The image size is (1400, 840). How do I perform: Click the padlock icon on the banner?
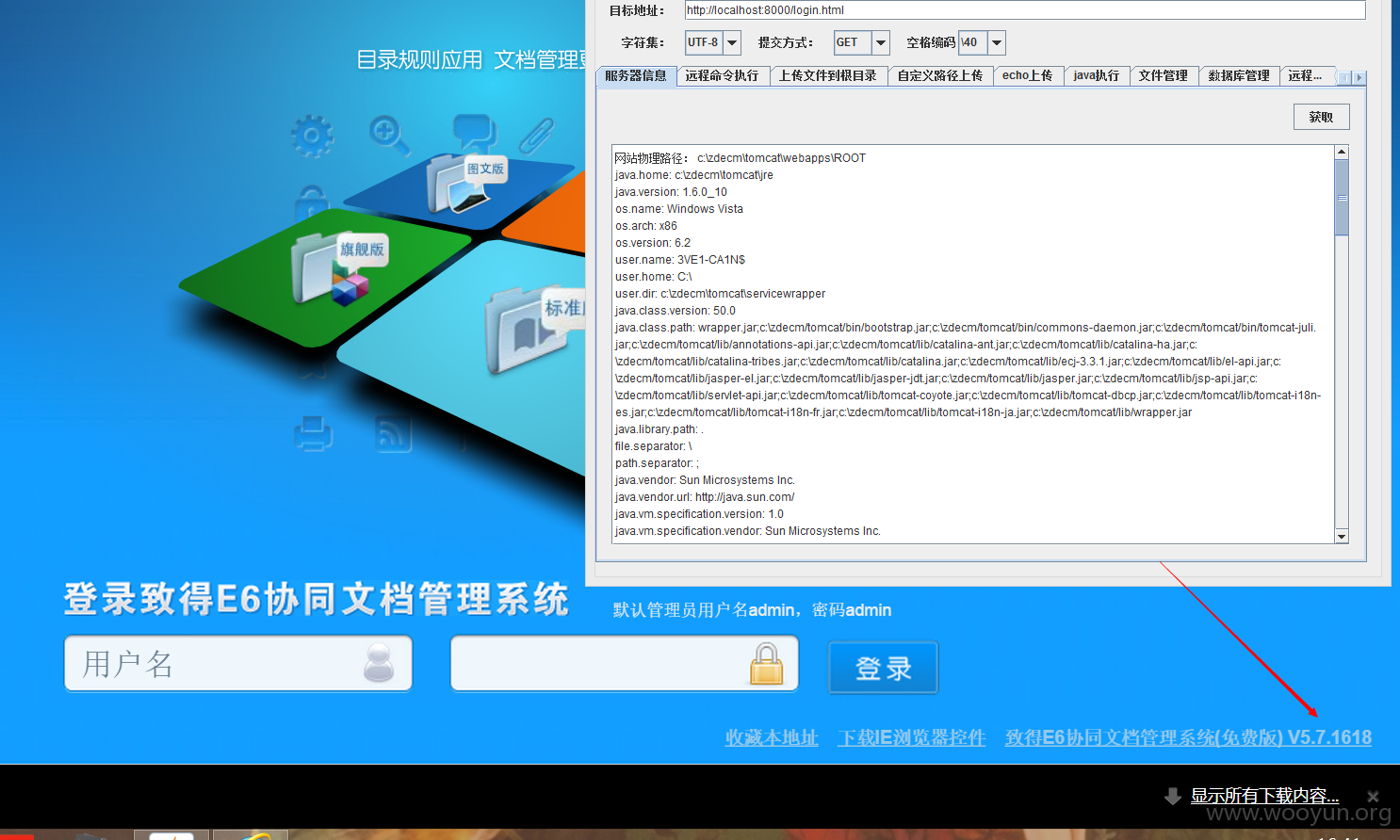[x=312, y=202]
